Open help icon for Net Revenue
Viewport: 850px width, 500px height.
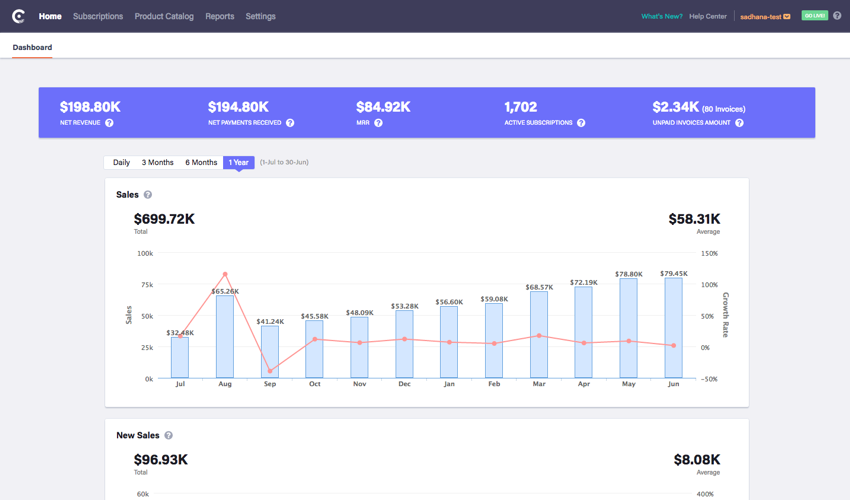[109, 123]
